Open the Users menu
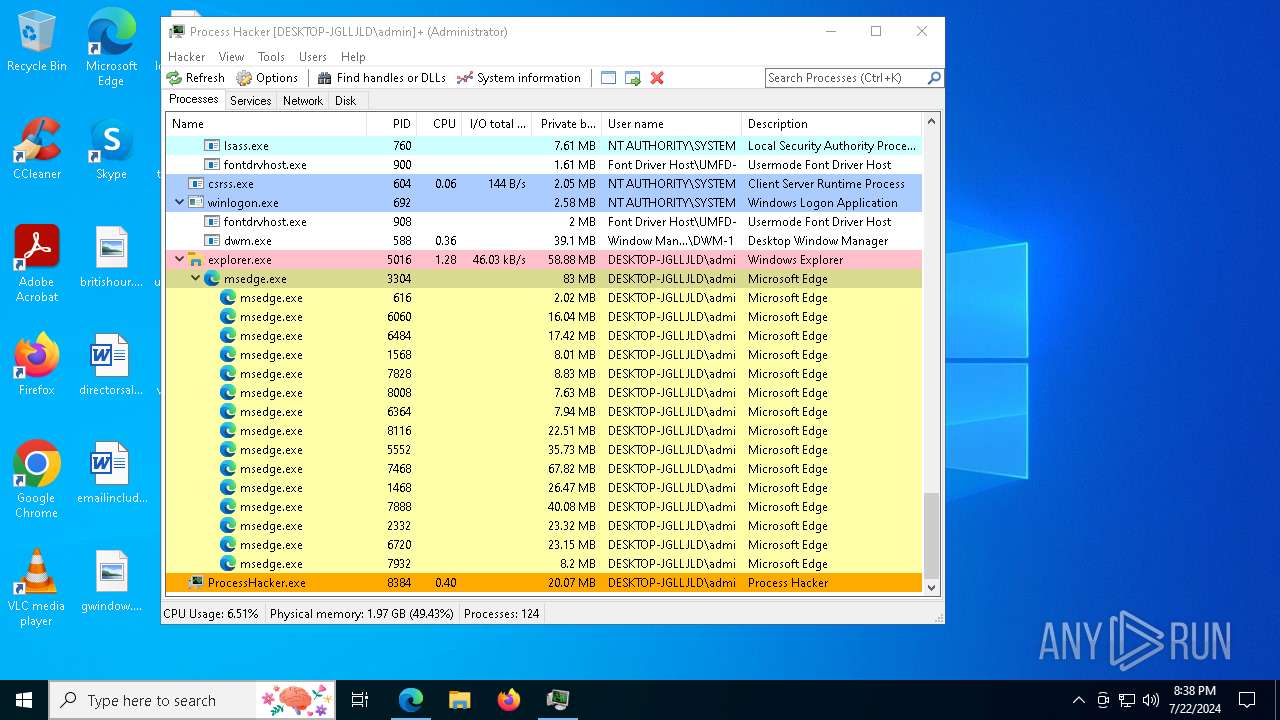 pyautogui.click(x=312, y=57)
